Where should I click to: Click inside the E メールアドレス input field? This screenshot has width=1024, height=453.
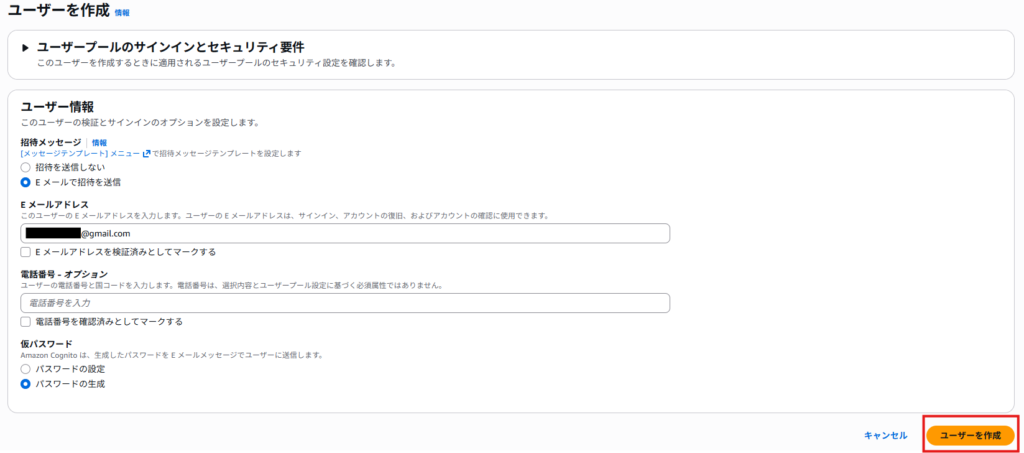click(x=400, y=233)
